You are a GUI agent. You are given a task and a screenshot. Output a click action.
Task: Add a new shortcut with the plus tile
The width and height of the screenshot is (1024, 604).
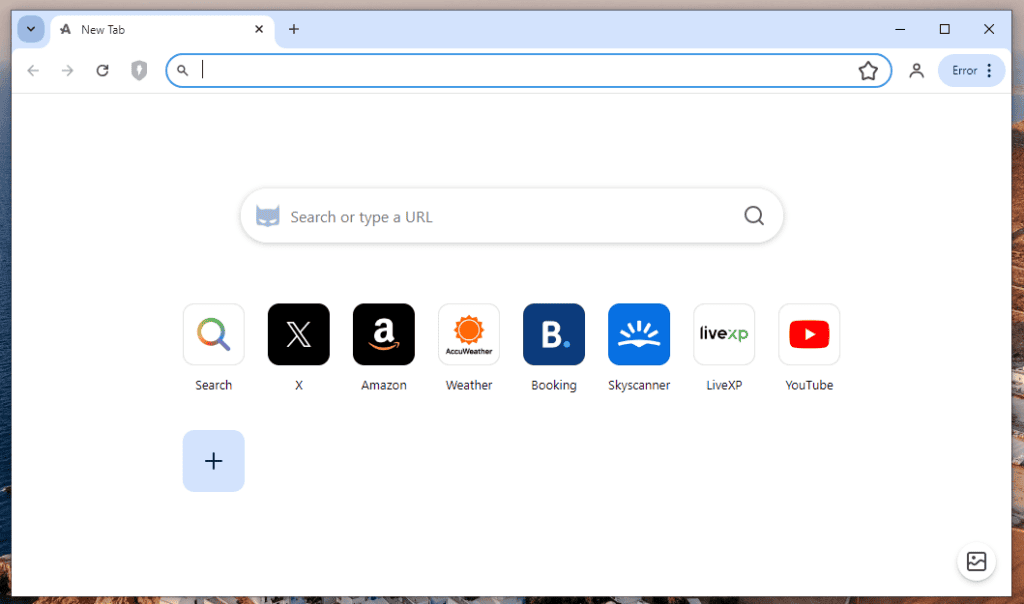point(213,461)
